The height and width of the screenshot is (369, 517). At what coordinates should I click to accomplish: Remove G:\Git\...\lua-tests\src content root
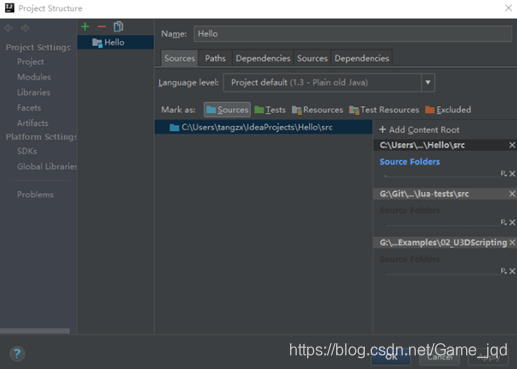(512, 194)
